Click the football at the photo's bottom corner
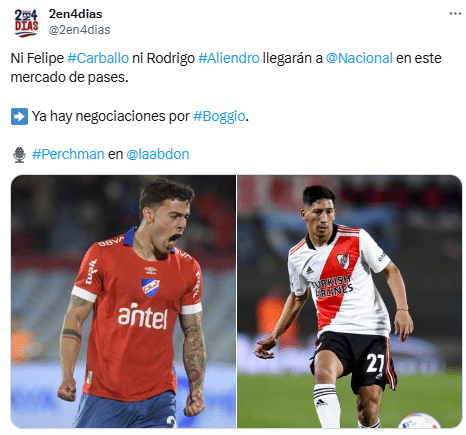 [x=419, y=420]
